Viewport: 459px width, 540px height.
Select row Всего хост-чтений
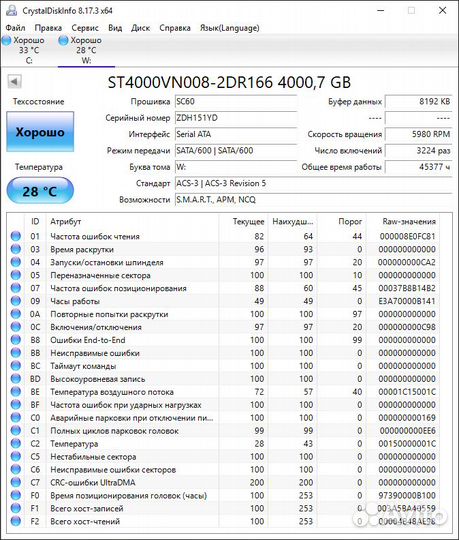point(223,521)
